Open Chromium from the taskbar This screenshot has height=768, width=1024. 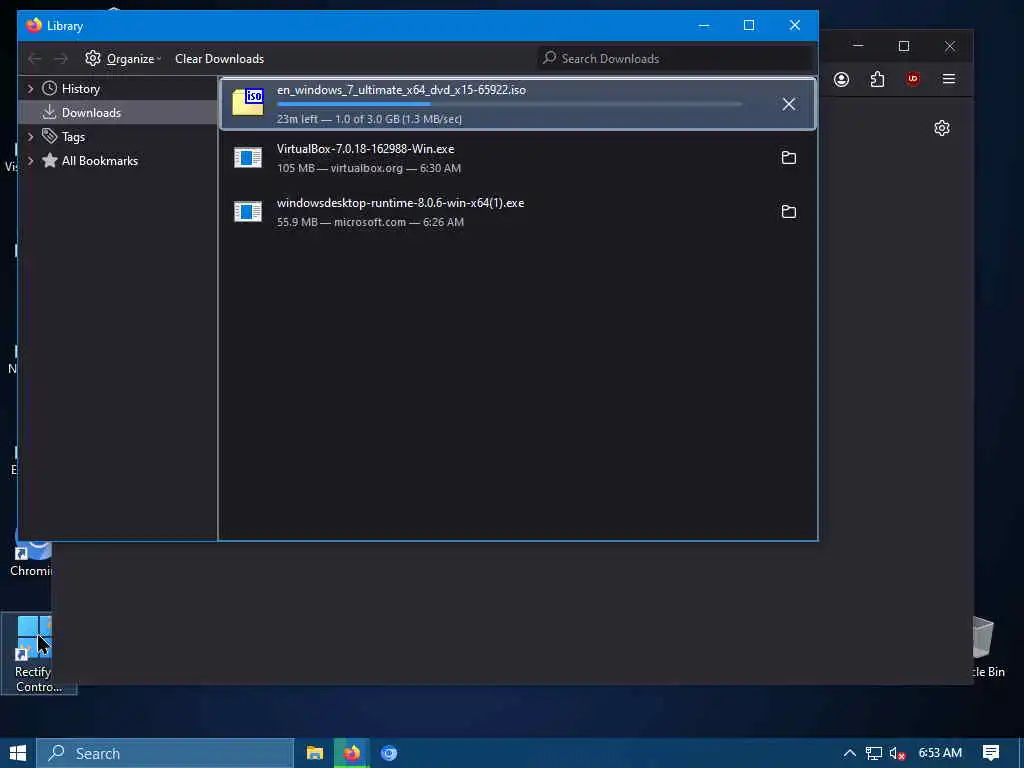pos(389,753)
